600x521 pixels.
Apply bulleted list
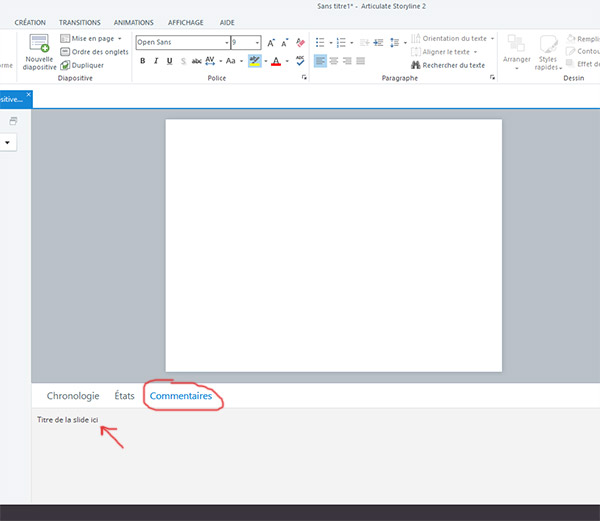coord(320,42)
